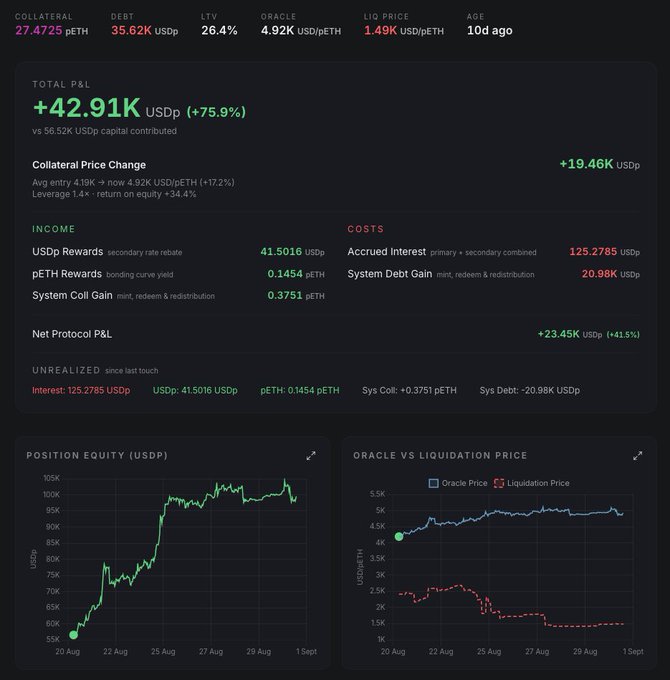Click the INCOME section heading
670x680 pixels.
point(54,229)
